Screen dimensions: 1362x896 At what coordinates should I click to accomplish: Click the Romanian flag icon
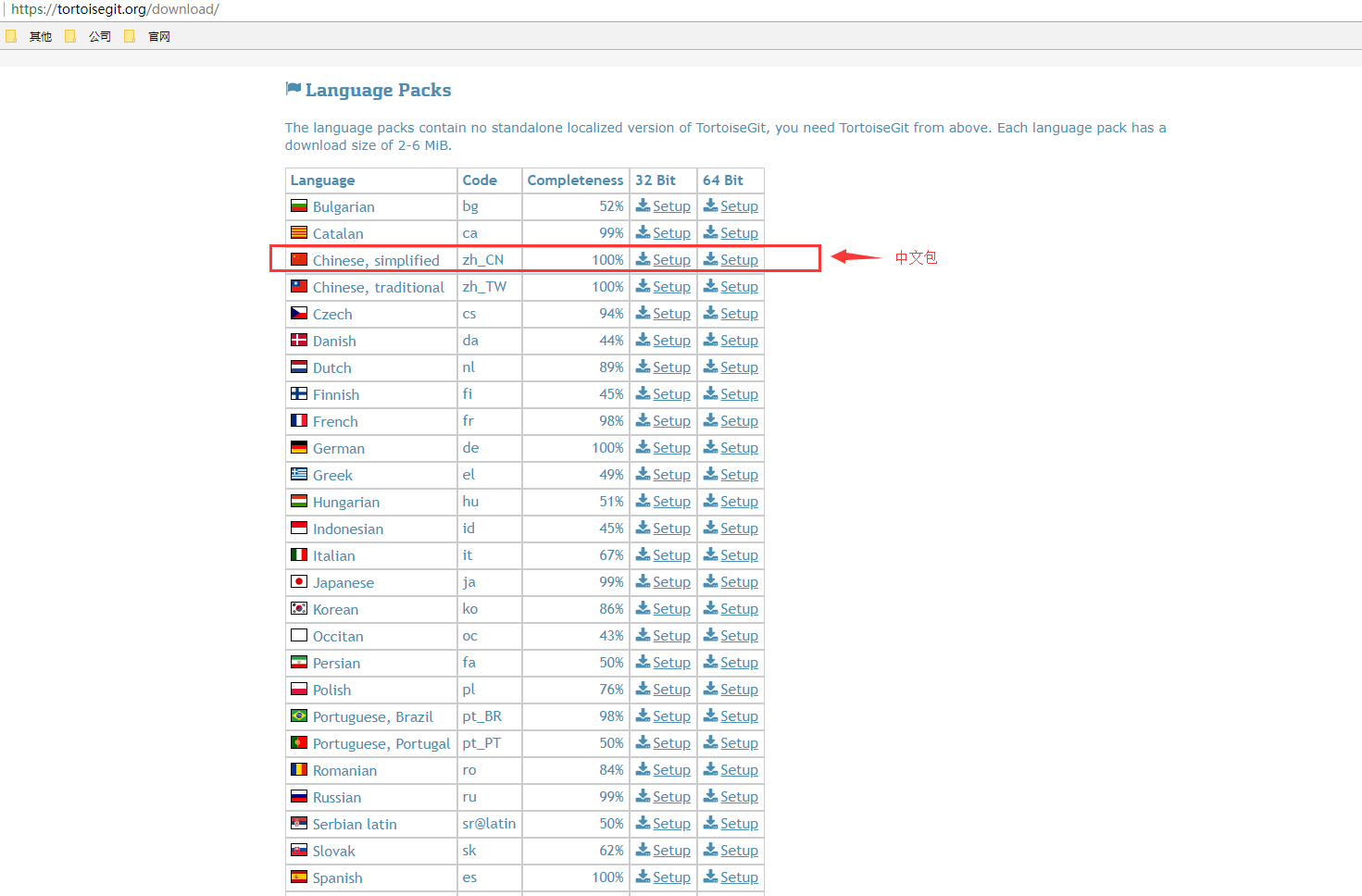coord(299,769)
